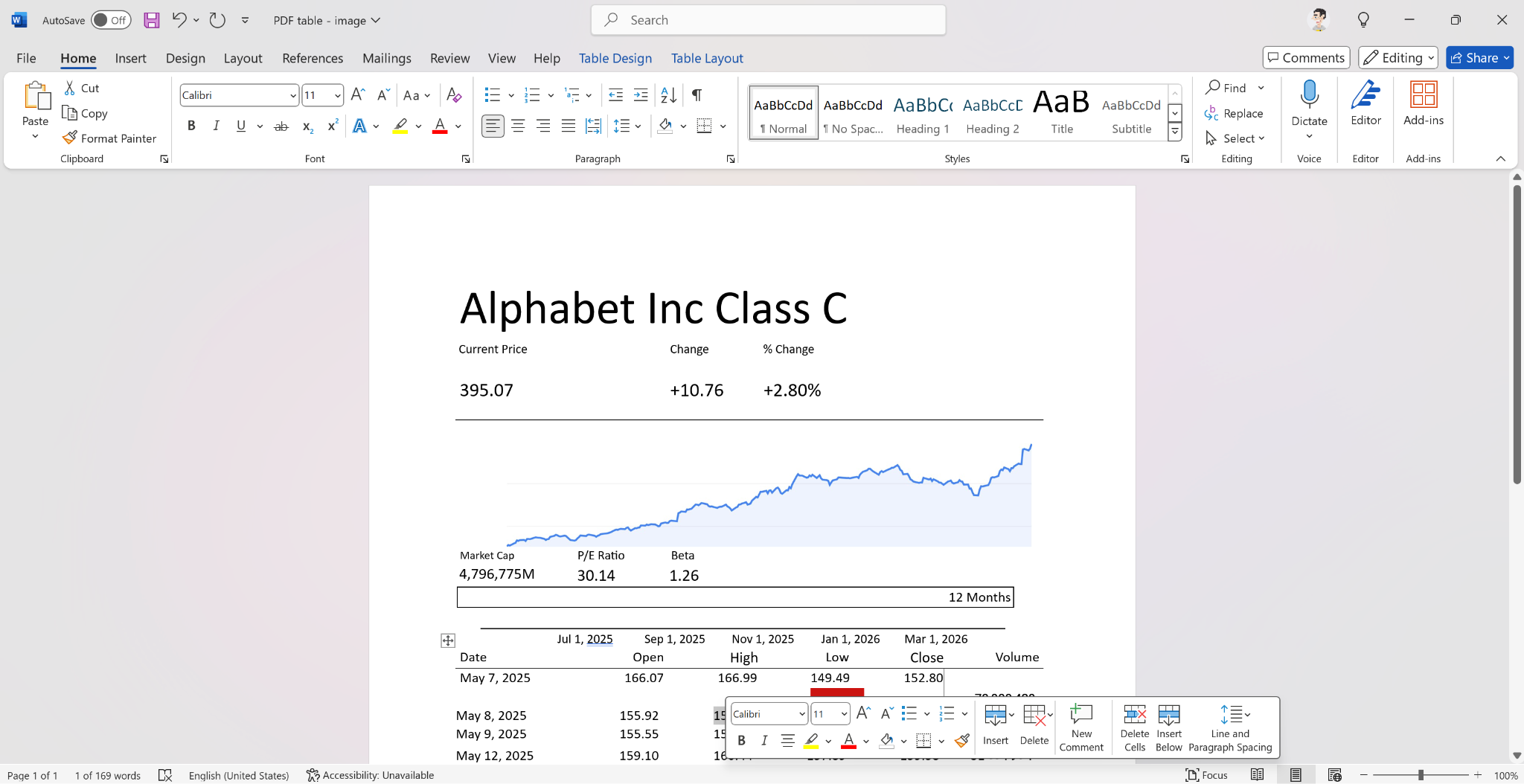Expand the Styles gallery more button

(x=1175, y=132)
